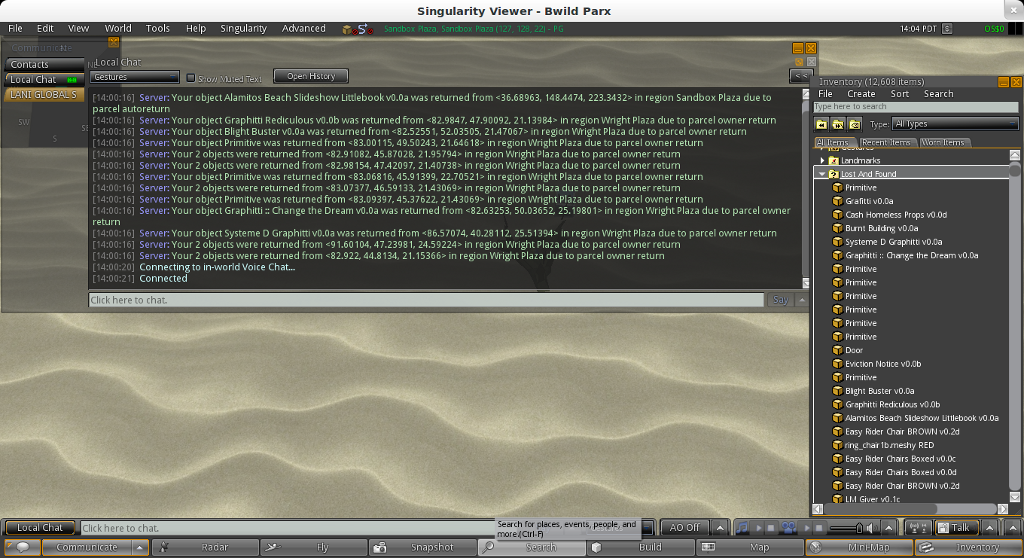Expand the arrow next to Talk button
This screenshot has width=1024, height=558.
coord(989,527)
